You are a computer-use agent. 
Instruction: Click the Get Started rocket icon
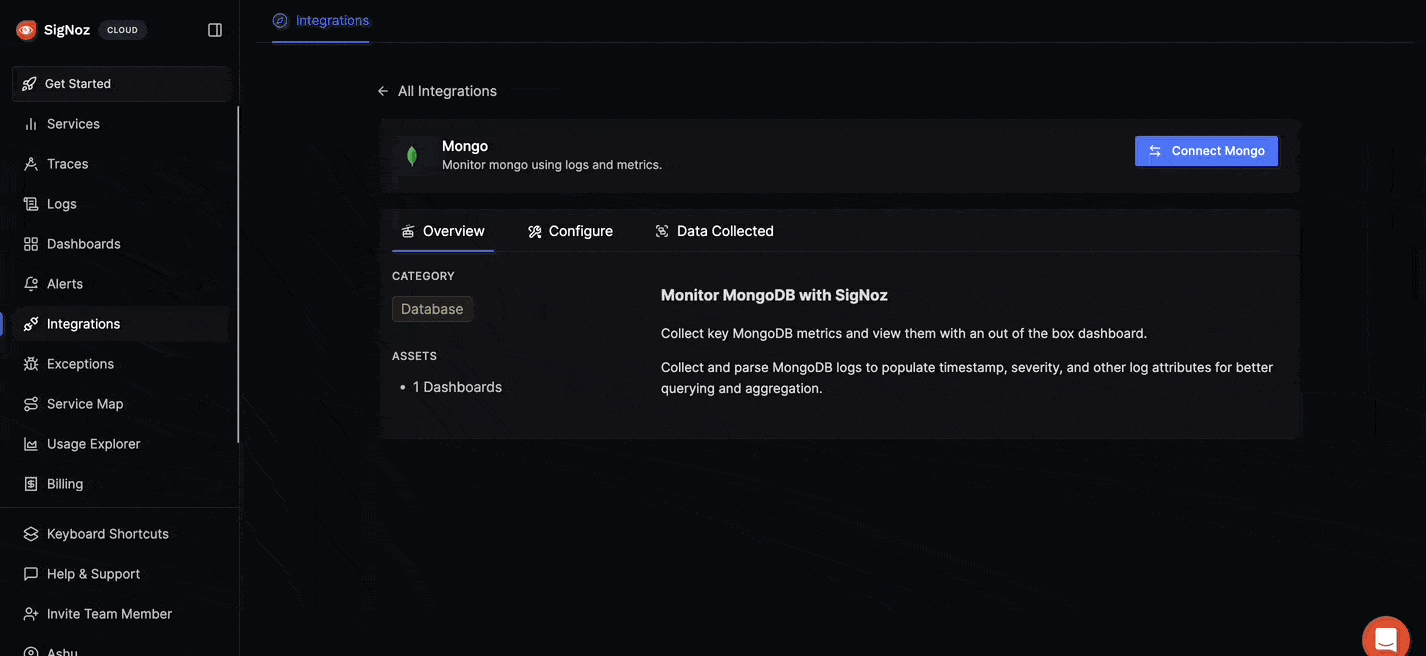[x=30, y=84]
